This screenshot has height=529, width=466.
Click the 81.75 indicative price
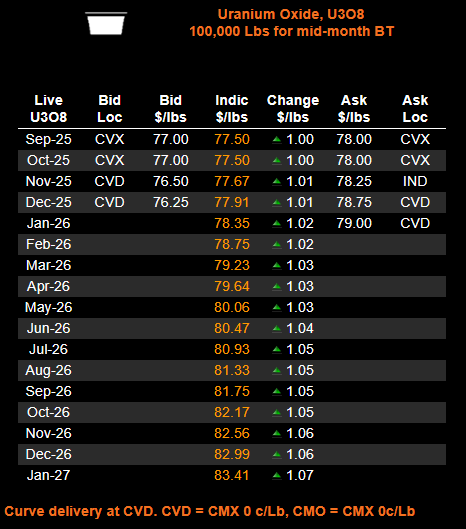pyautogui.click(x=232, y=391)
